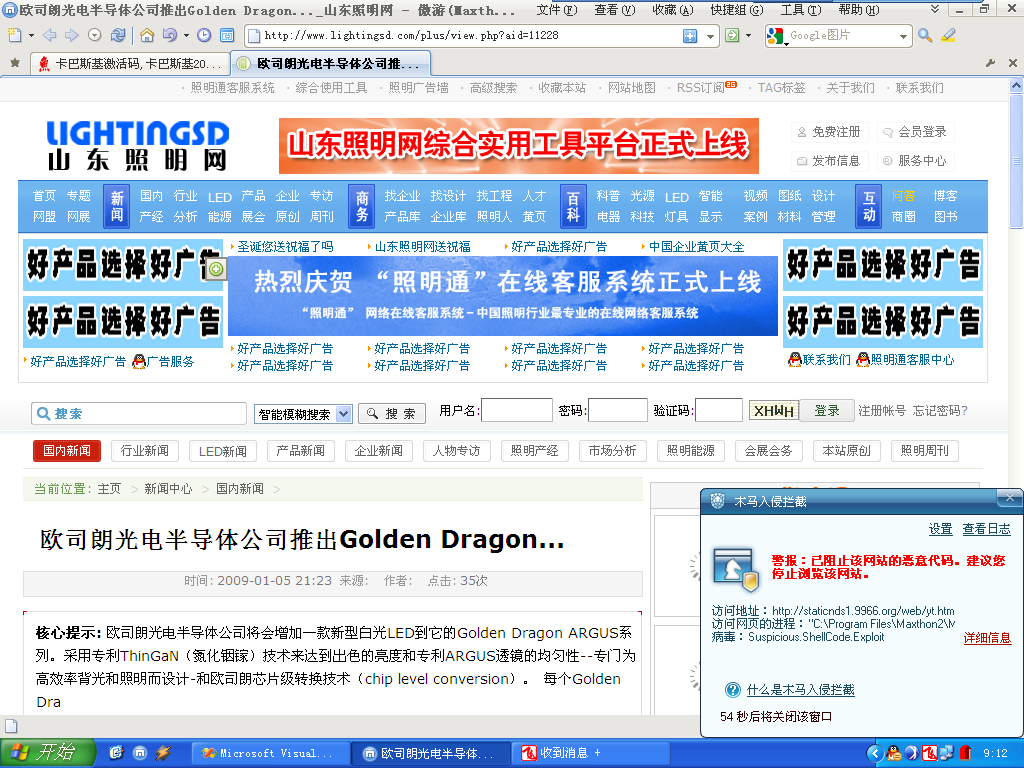Go forward with the forward arrow

72,35
